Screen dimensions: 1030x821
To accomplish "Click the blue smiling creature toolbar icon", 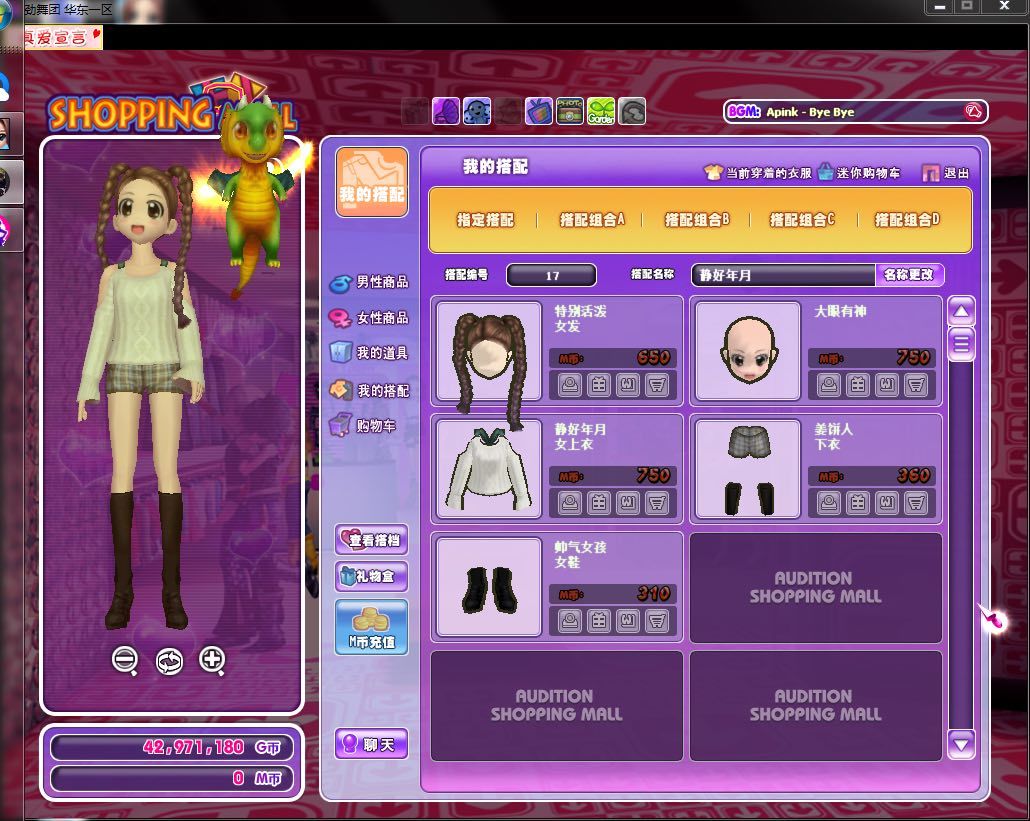I will pos(477,111).
